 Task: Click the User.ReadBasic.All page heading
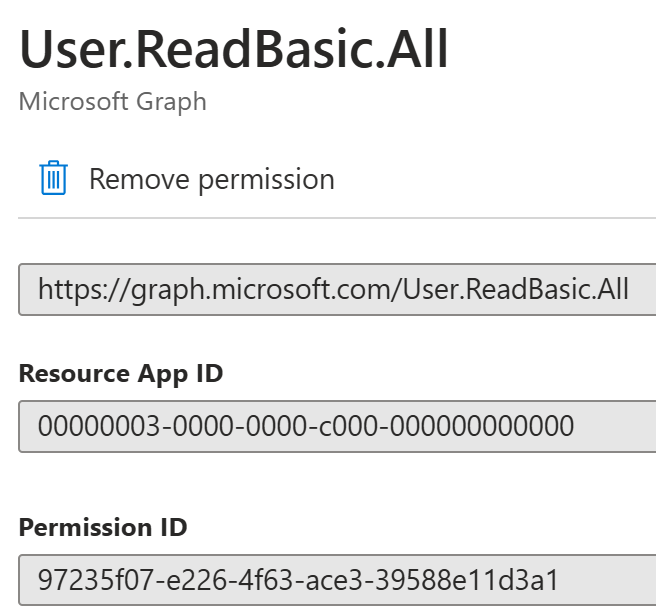pyautogui.click(x=233, y=49)
